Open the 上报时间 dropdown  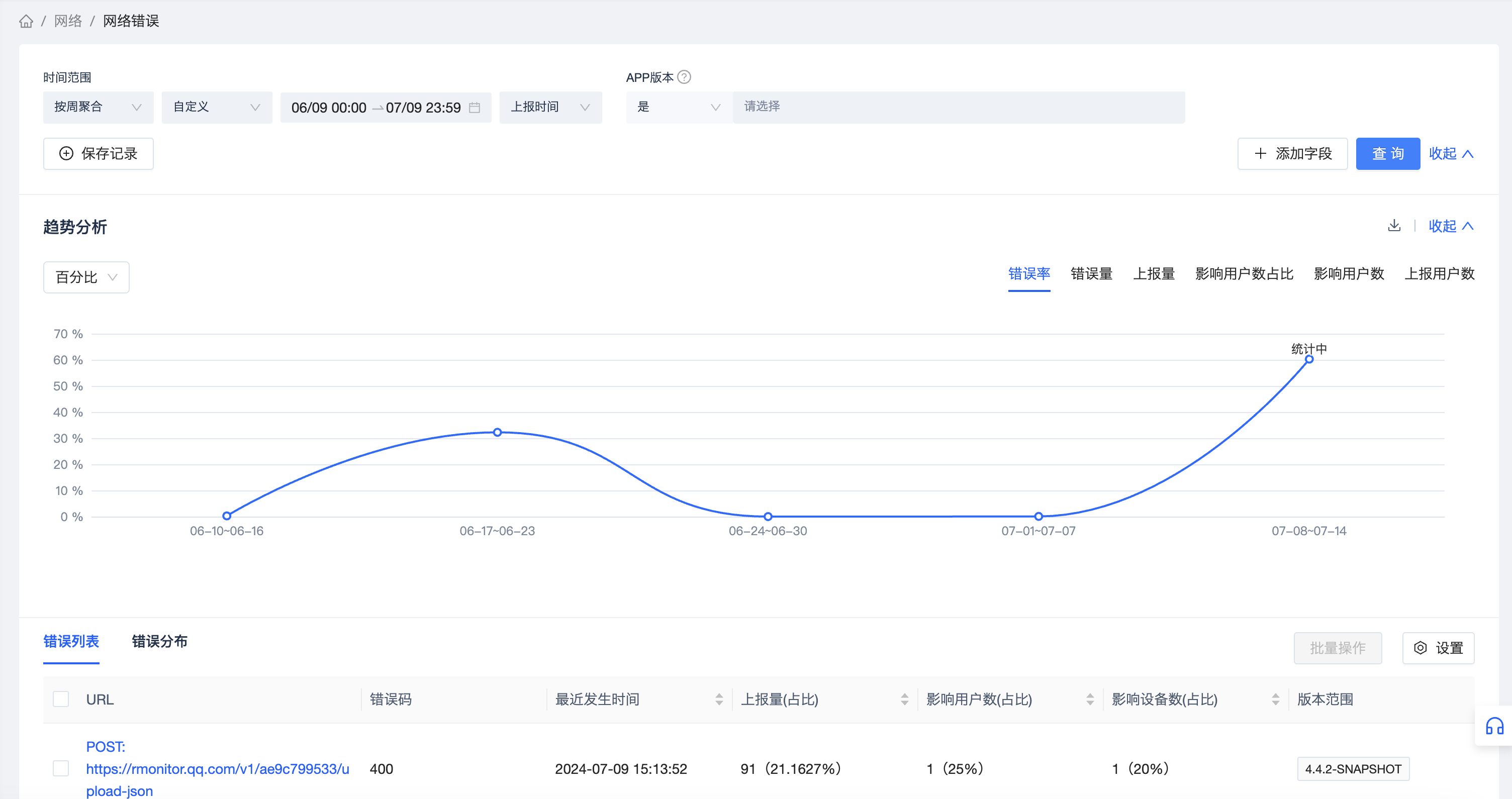click(x=550, y=108)
